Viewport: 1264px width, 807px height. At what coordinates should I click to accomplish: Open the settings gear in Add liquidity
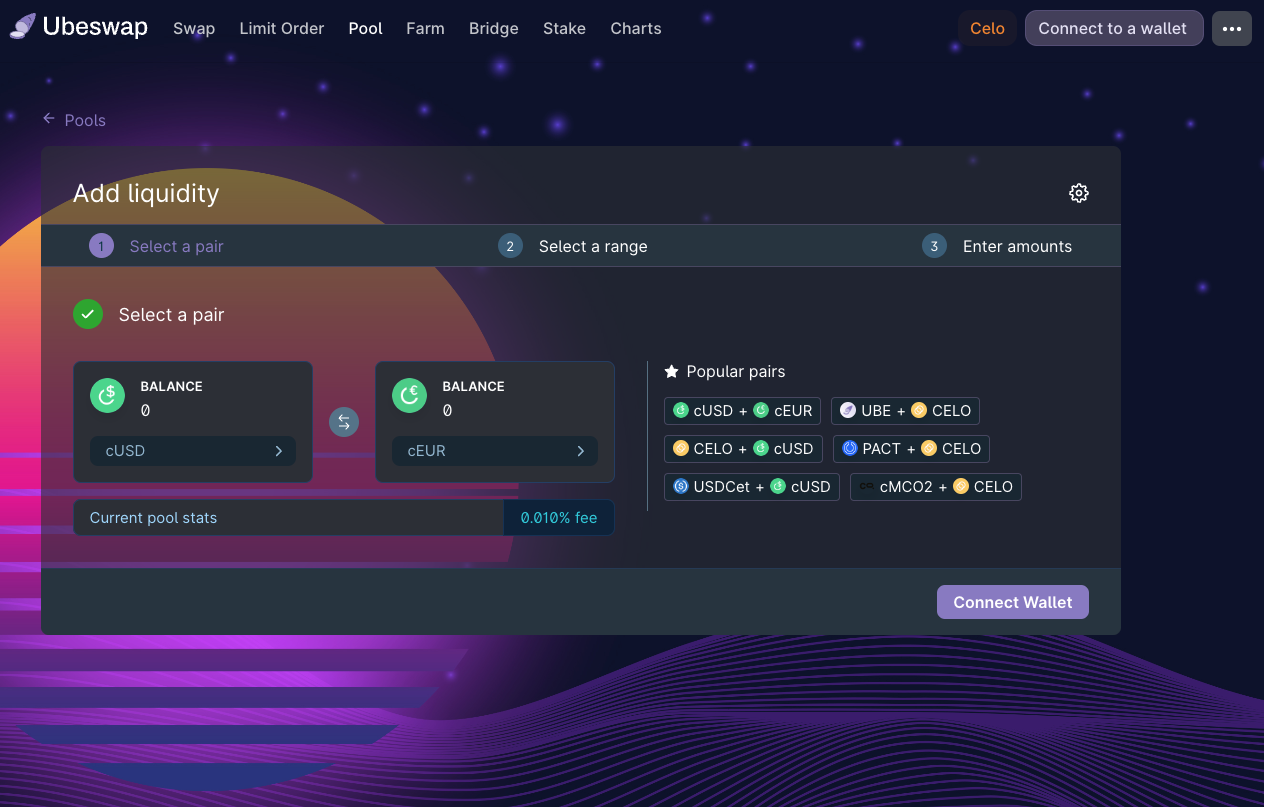coord(1078,193)
